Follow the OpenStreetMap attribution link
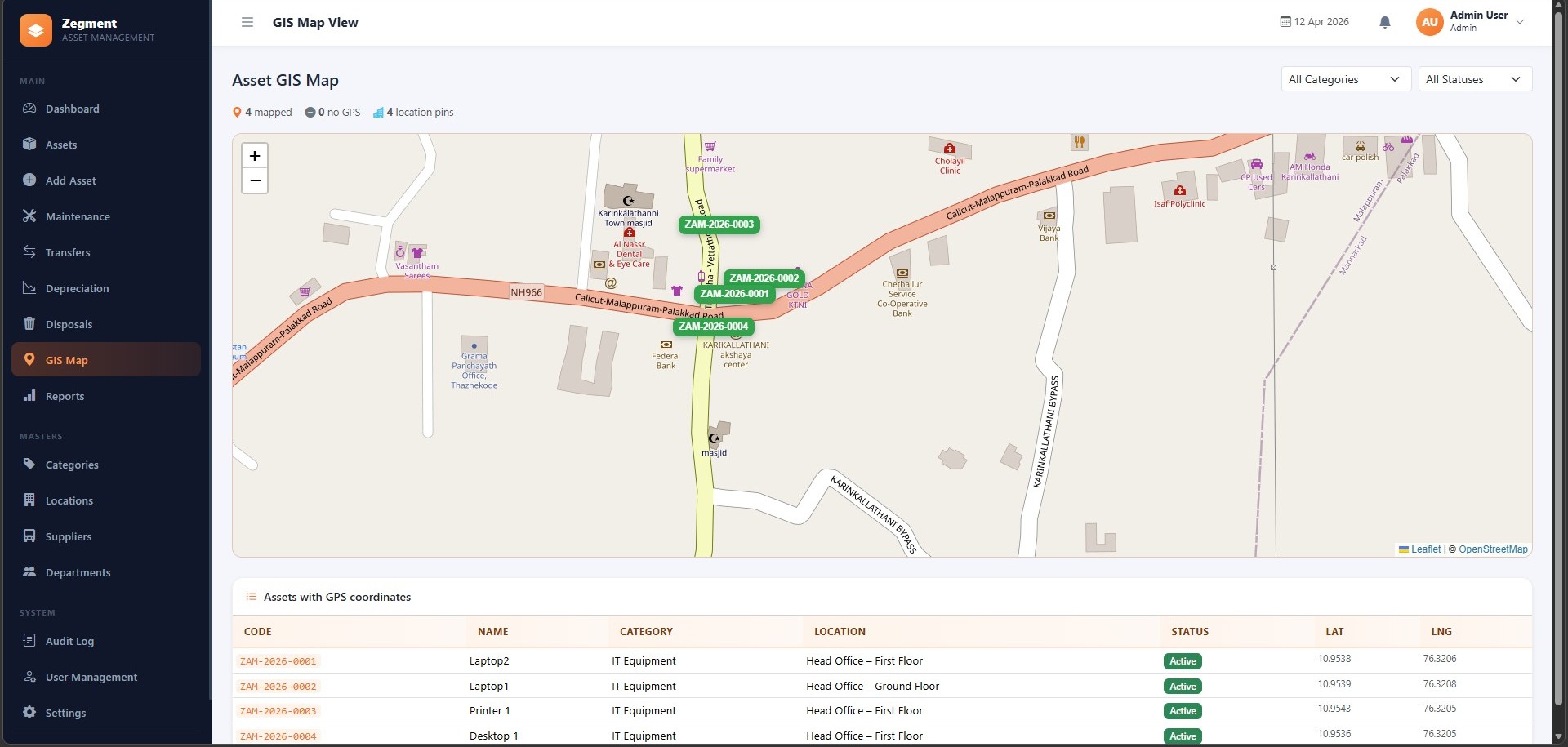 click(1492, 549)
